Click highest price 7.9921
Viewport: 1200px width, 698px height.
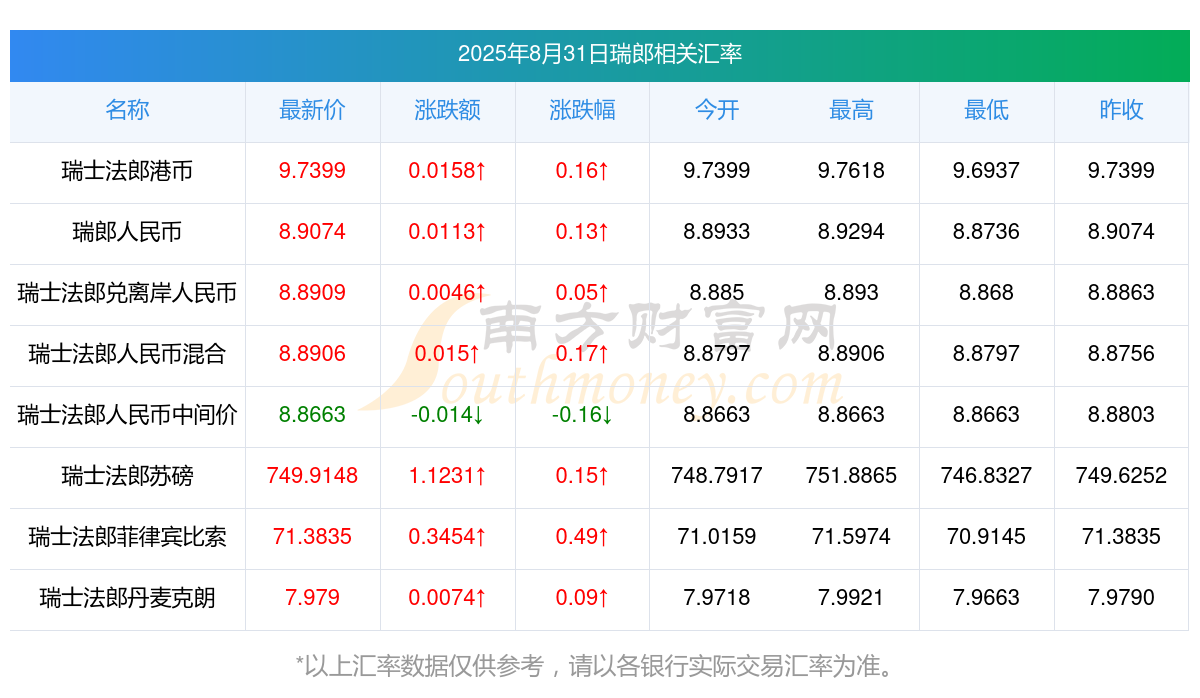pyautogui.click(x=851, y=598)
